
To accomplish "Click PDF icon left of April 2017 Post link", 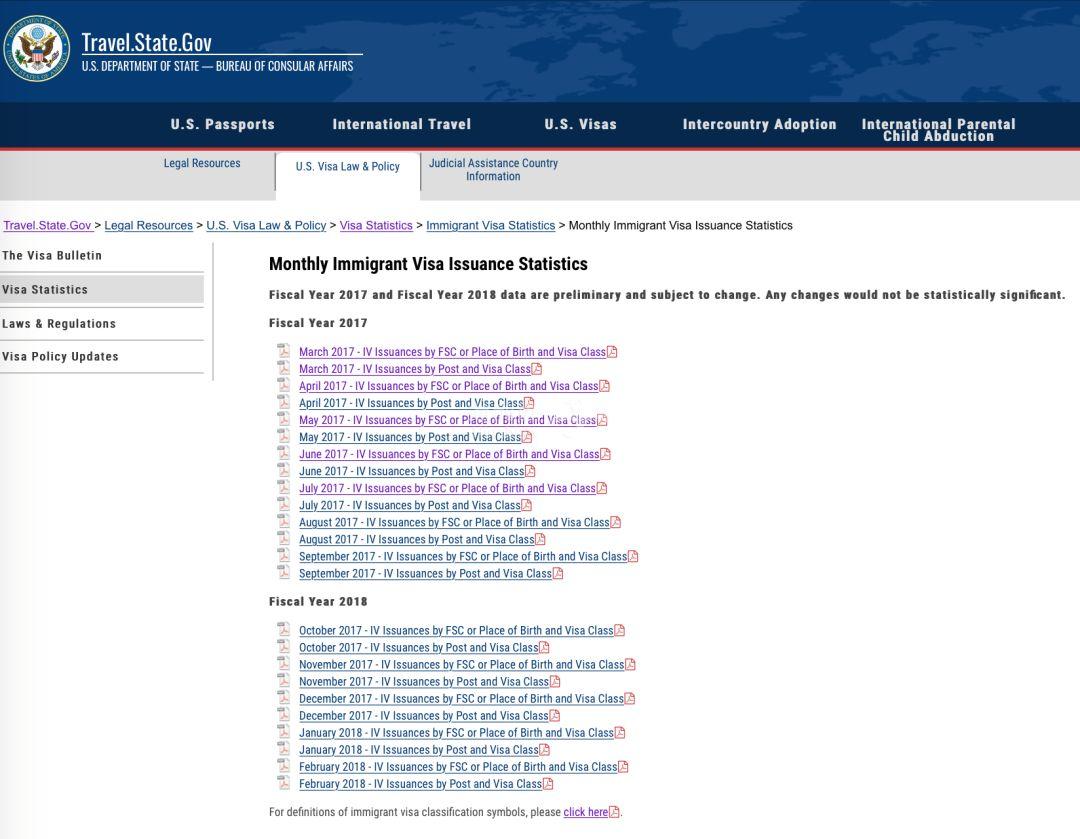I will (284, 402).
